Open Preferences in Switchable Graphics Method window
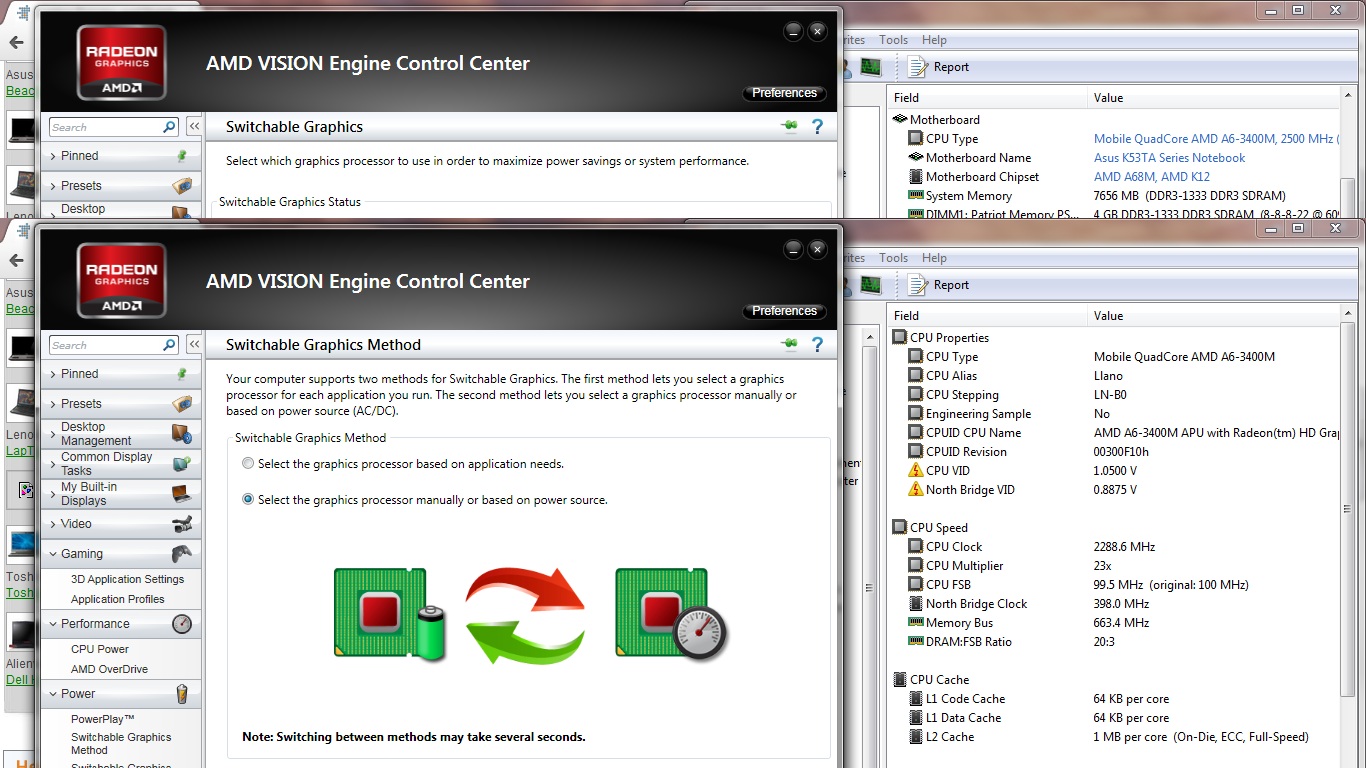Screen dimensions: 1366x768 pos(784,311)
